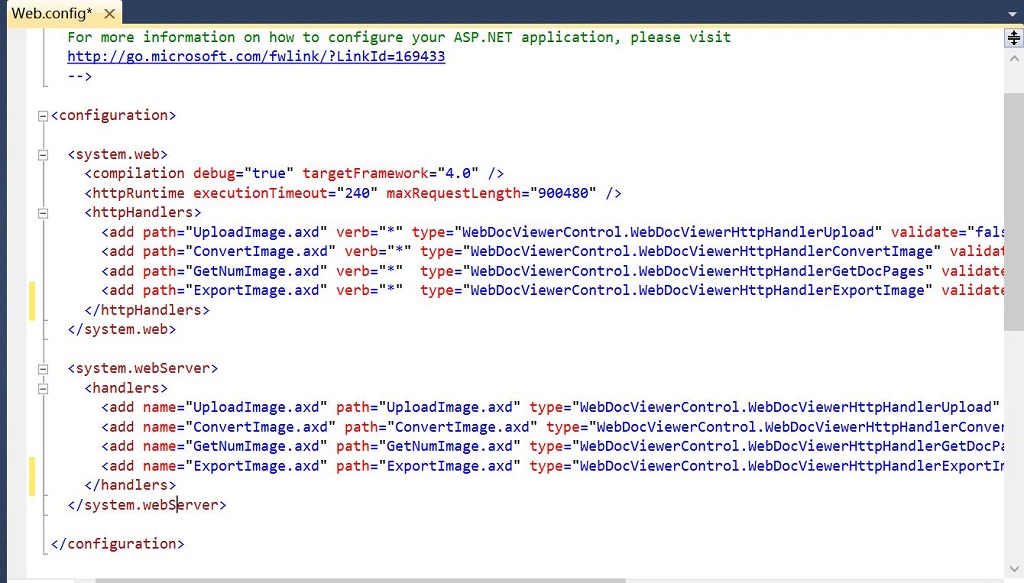Close the Web.config tab
The height and width of the screenshot is (583, 1024).
coord(109,14)
